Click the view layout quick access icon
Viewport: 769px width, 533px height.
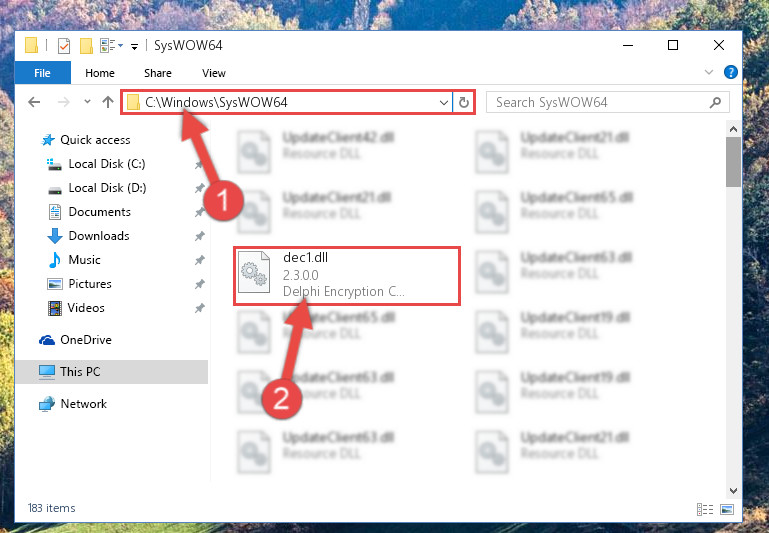(x=108, y=46)
